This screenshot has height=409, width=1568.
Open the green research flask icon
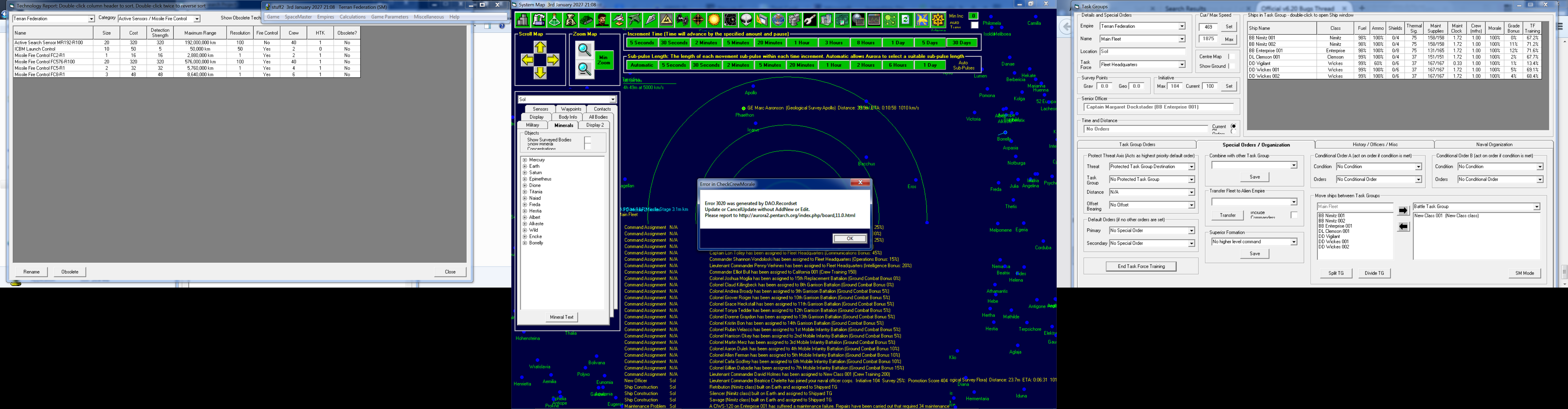tap(554, 20)
